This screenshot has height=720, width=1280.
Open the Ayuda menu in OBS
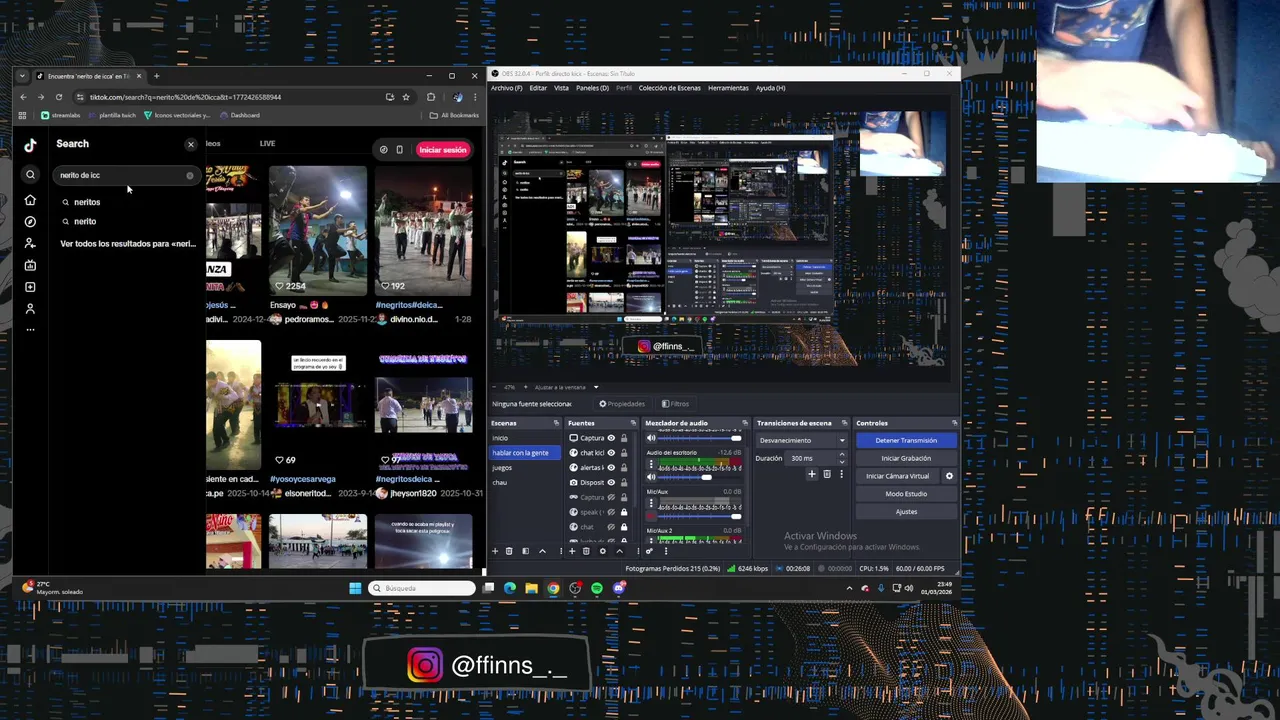pyautogui.click(x=770, y=88)
